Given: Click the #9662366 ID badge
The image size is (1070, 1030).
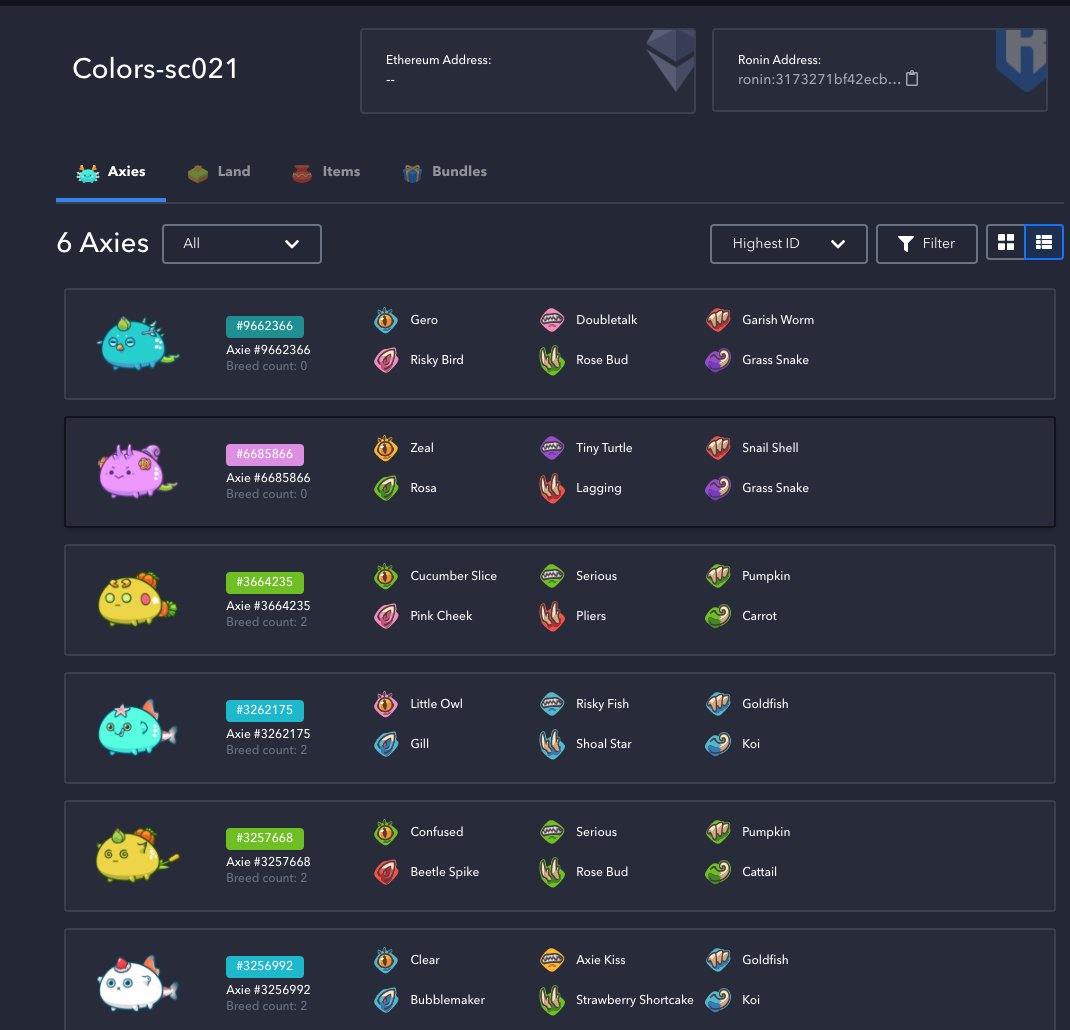Looking at the screenshot, I should [x=265, y=326].
